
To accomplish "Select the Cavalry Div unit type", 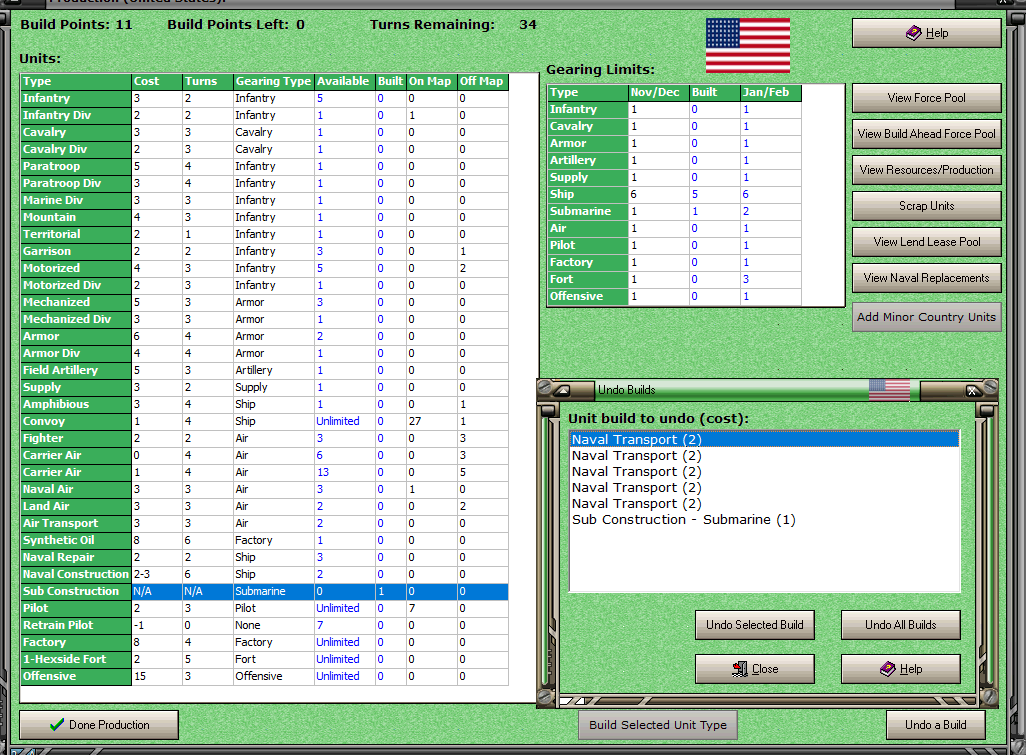I will point(76,149).
